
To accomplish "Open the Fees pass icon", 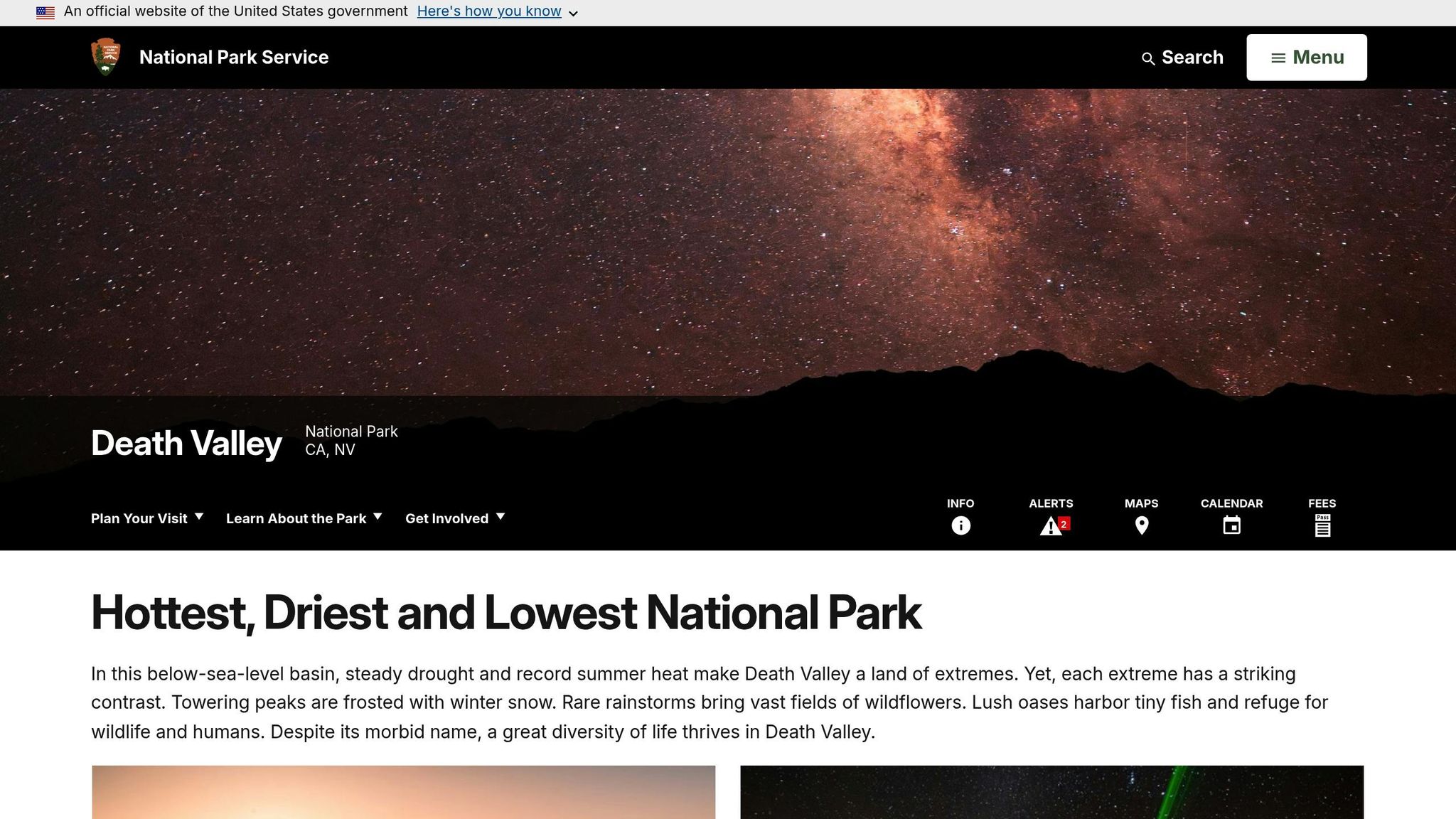I will (x=1322, y=525).
